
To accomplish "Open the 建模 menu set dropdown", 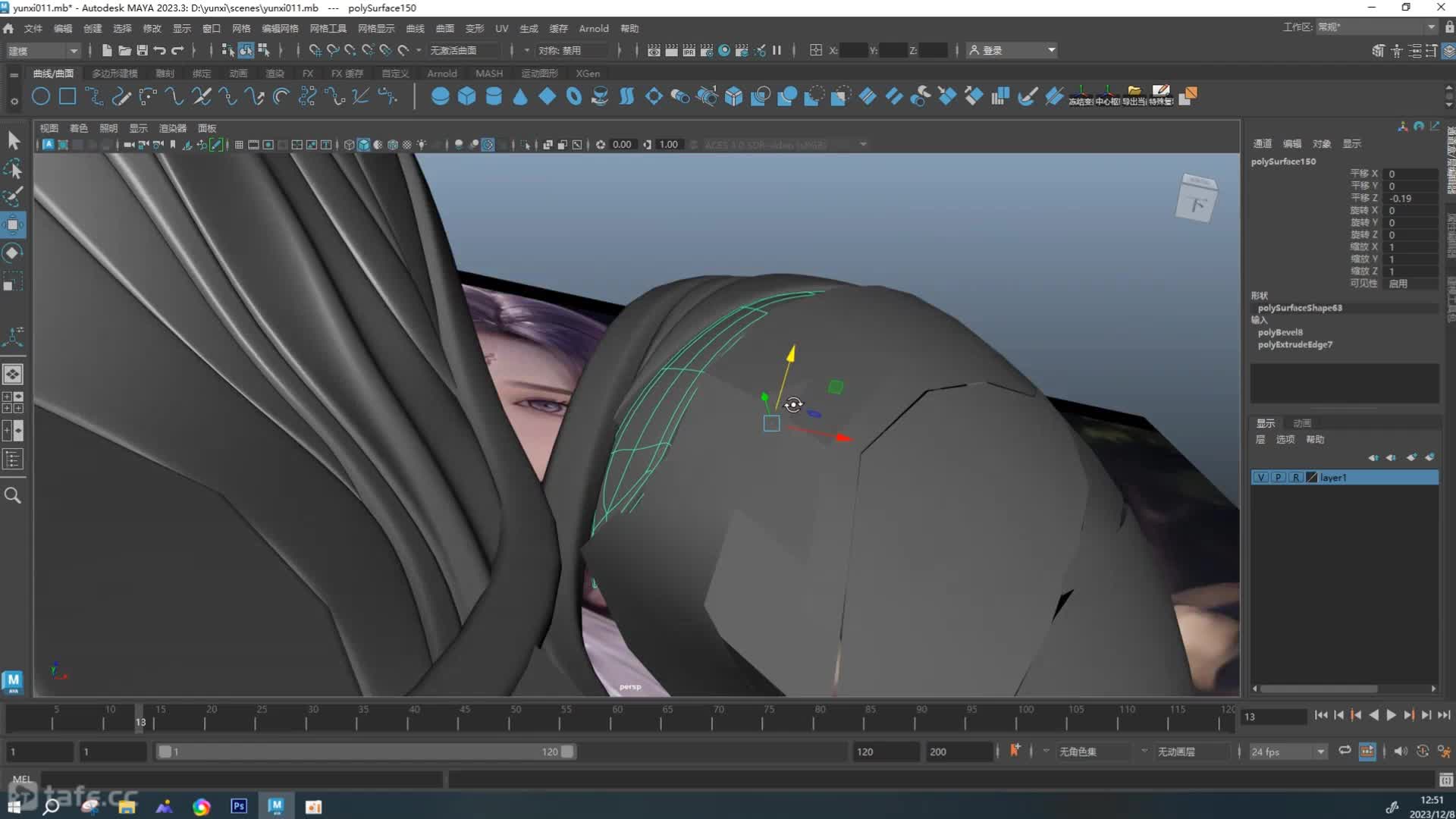I will [42, 51].
